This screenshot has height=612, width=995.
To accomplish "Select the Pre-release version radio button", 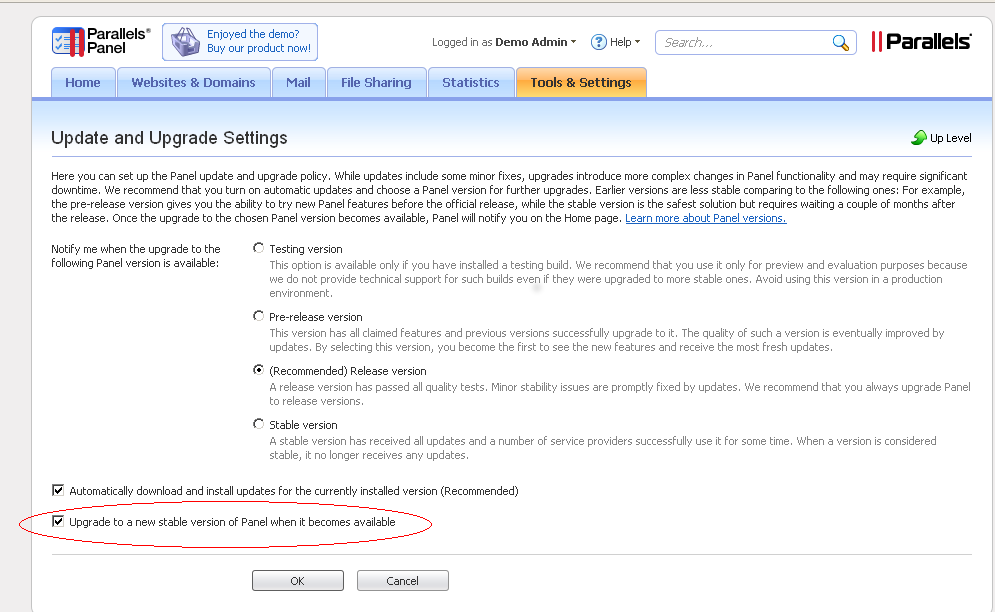I will (258, 316).
